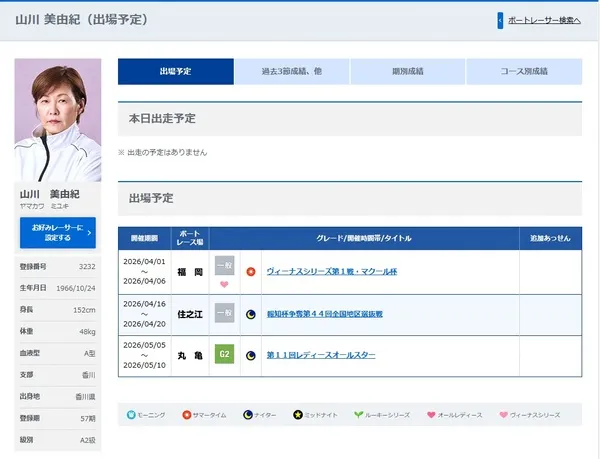
Task: Click the グレード/開催時間帯/タイトル column header
Action: tap(364, 238)
